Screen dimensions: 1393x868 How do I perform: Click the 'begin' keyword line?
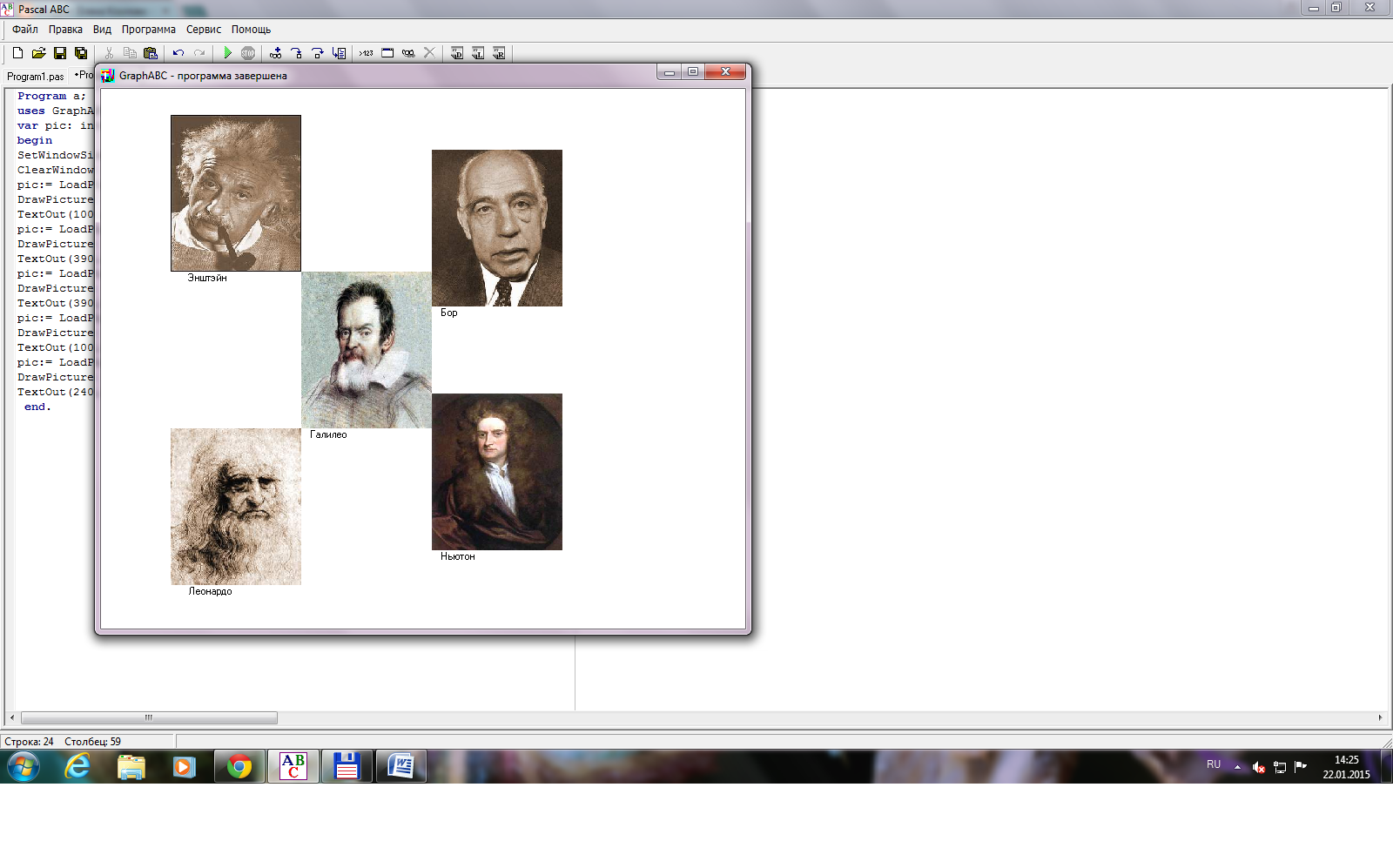[35, 140]
